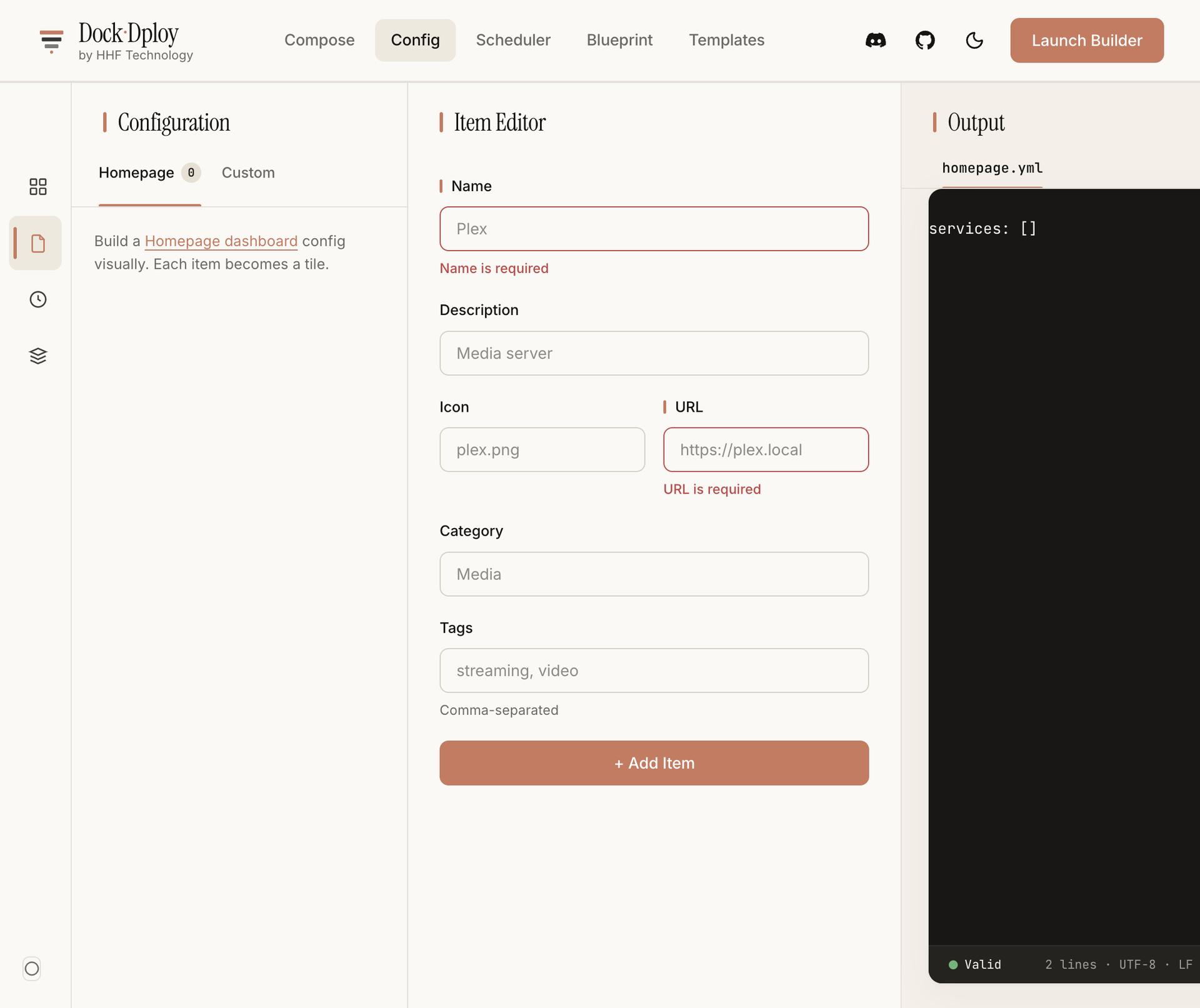
Task: Open the Discord link icon
Action: click(876, 41)
